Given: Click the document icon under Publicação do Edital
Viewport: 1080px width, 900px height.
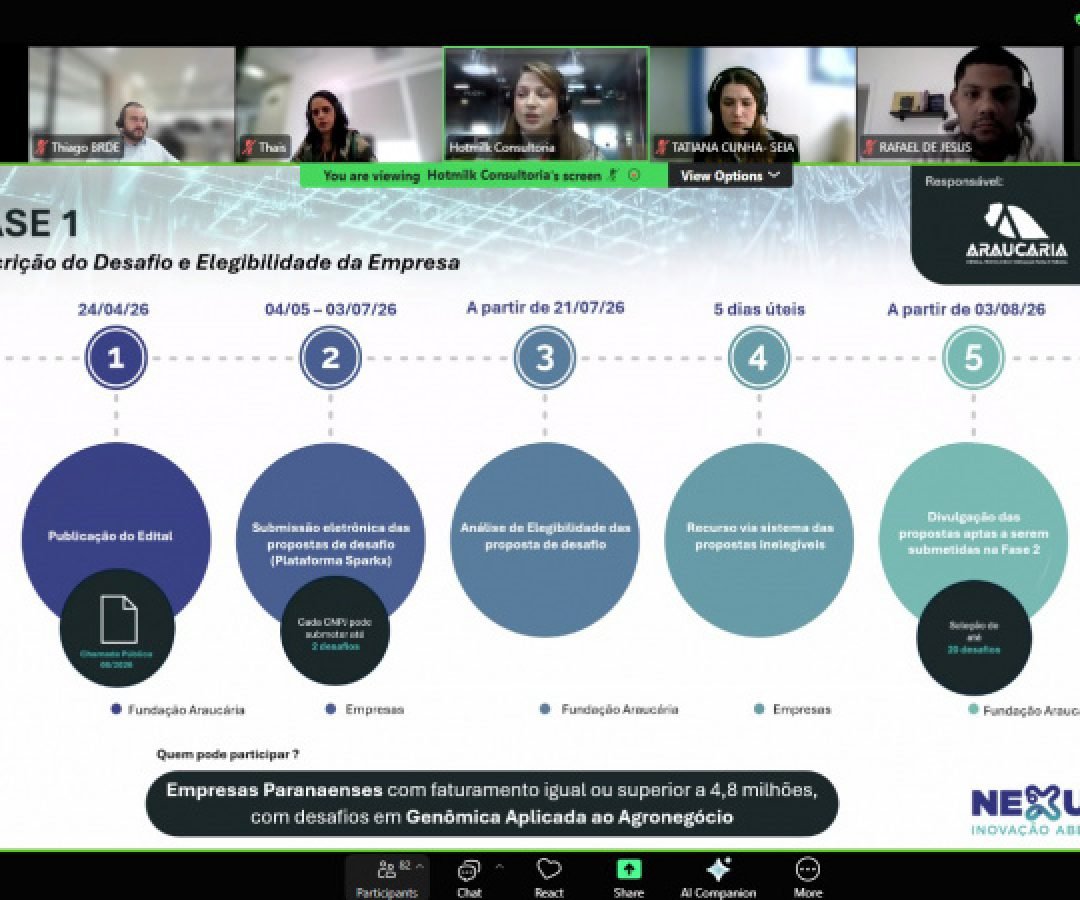Looking at the screenshot, I should click(x=119, y=620).
